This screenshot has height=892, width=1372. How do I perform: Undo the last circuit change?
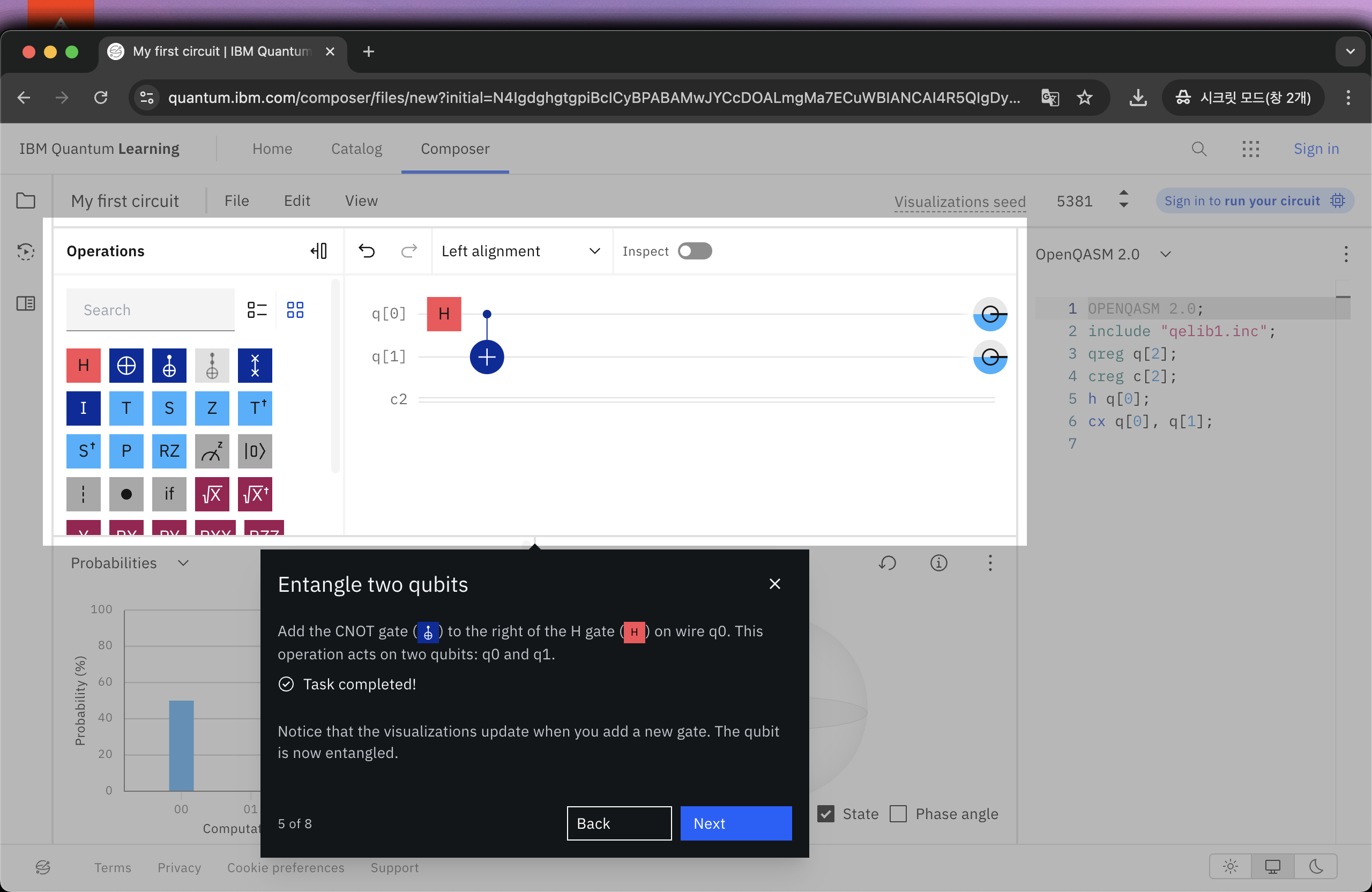367,251
